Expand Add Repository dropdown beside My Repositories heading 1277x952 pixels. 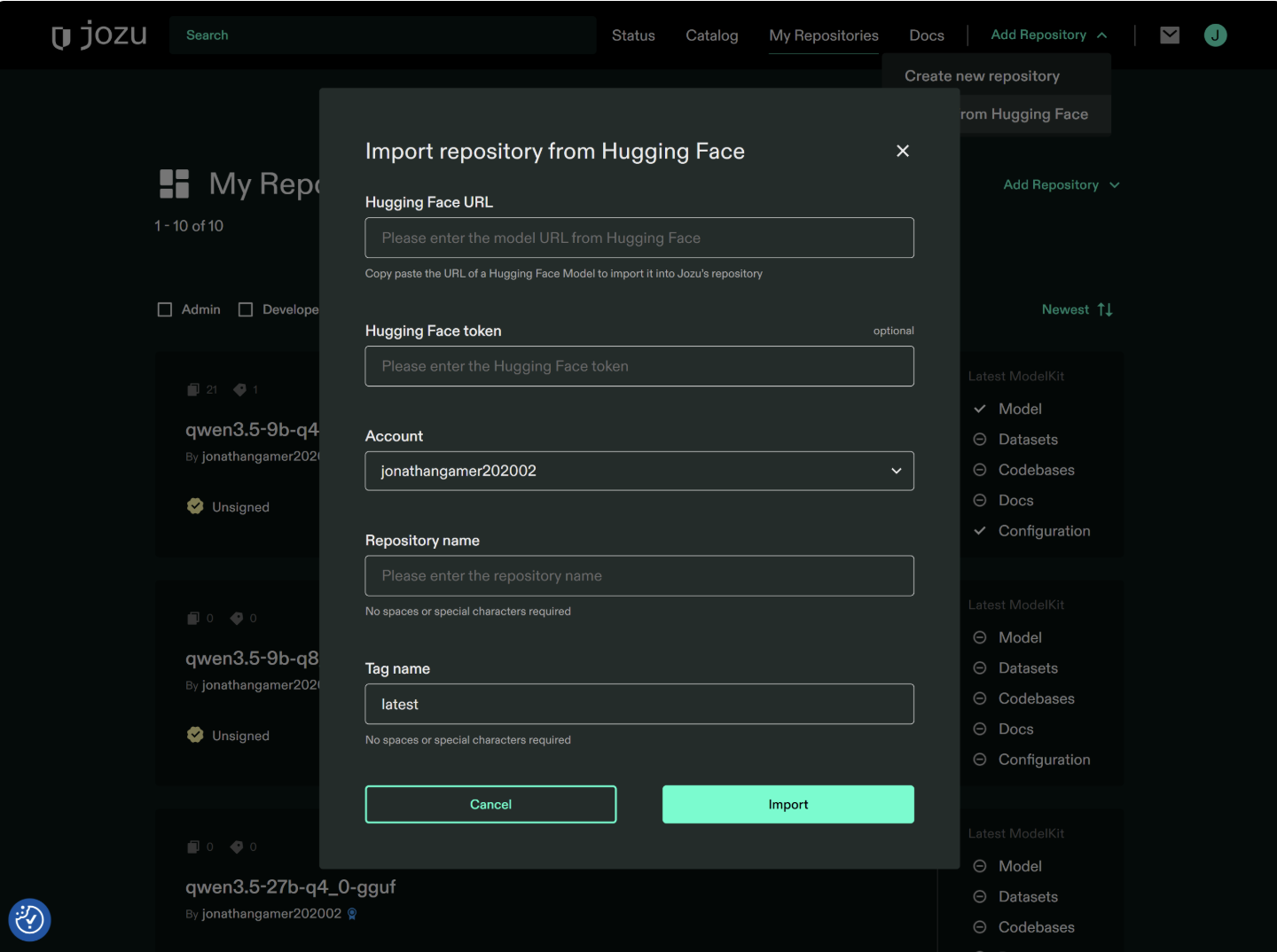[1062, 184]
